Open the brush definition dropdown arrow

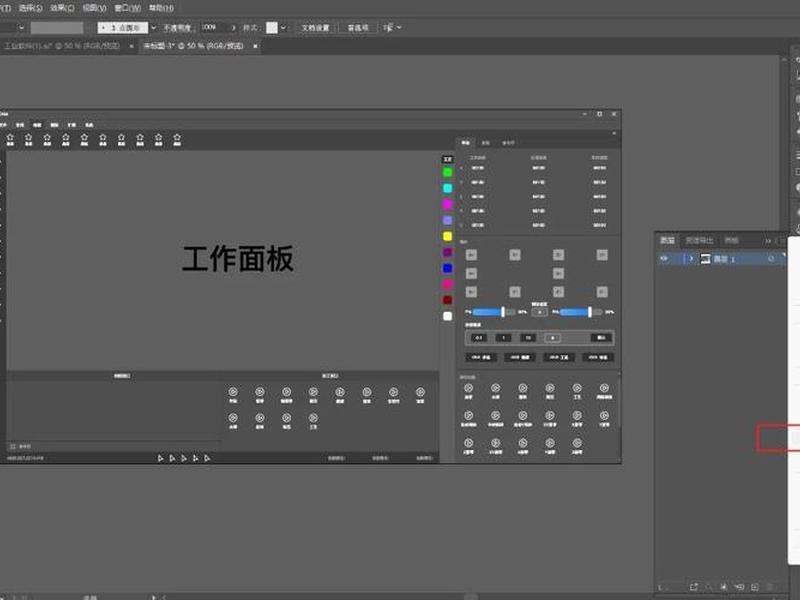click(x=154, y=28)
